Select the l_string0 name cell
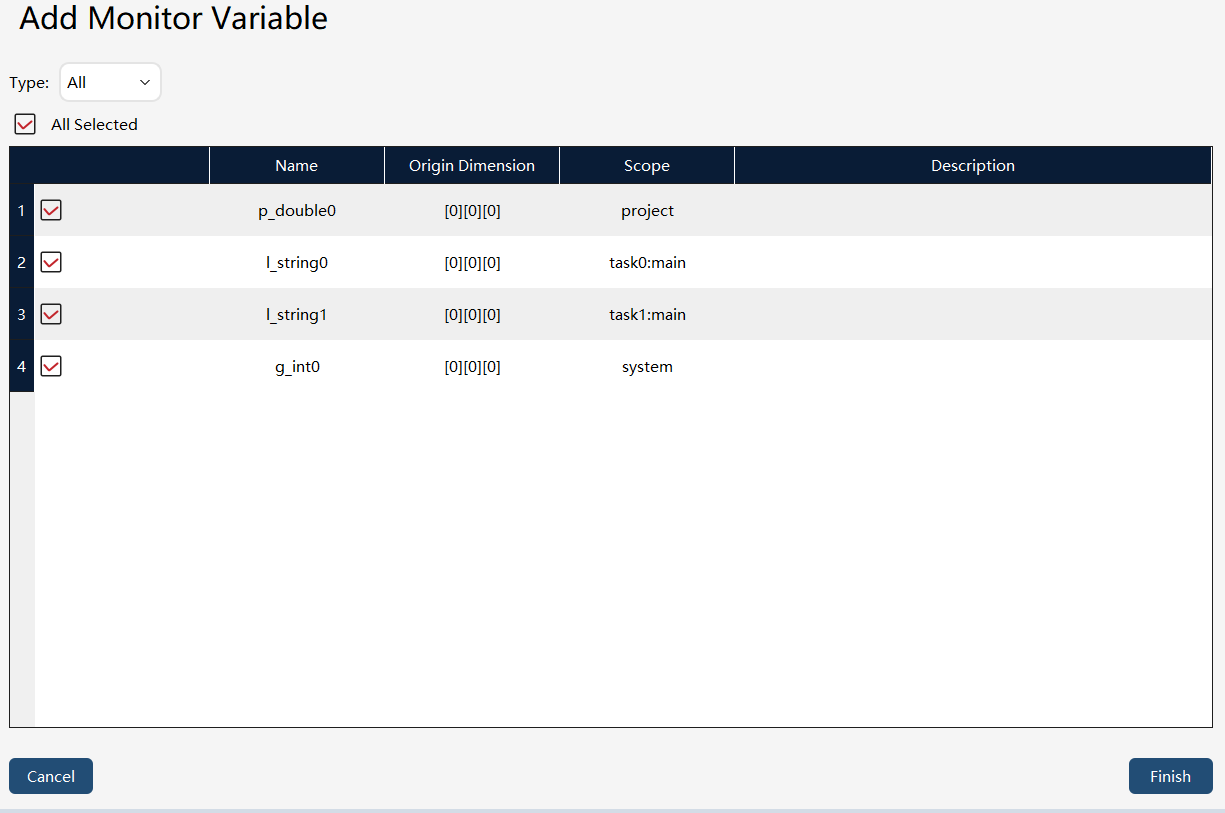 point(297,262)
